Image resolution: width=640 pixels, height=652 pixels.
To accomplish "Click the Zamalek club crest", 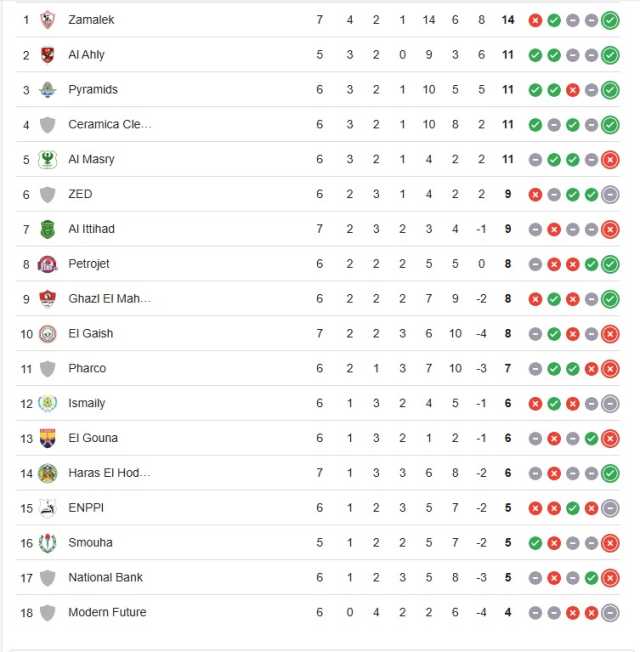I will pos(47,20).
